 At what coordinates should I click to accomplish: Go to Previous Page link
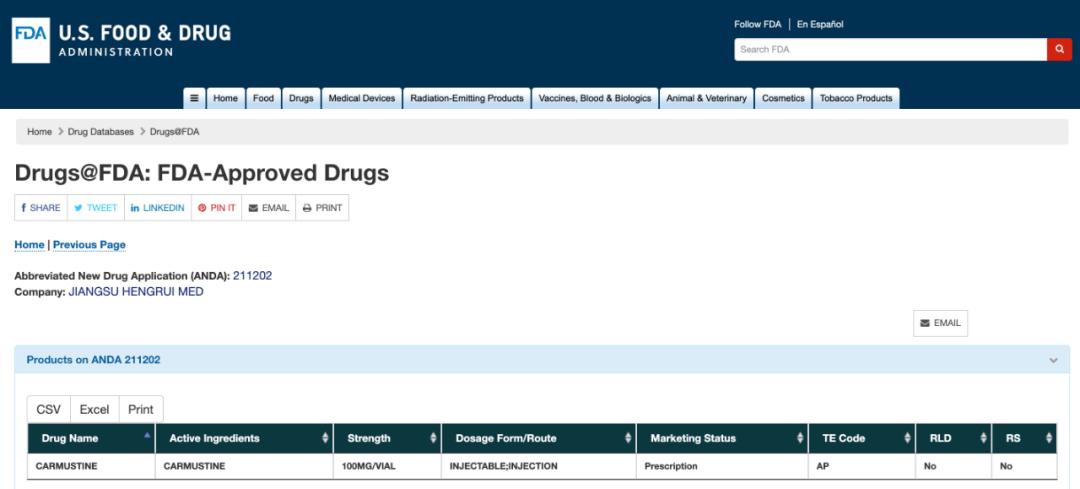click(x=89, y=244)
